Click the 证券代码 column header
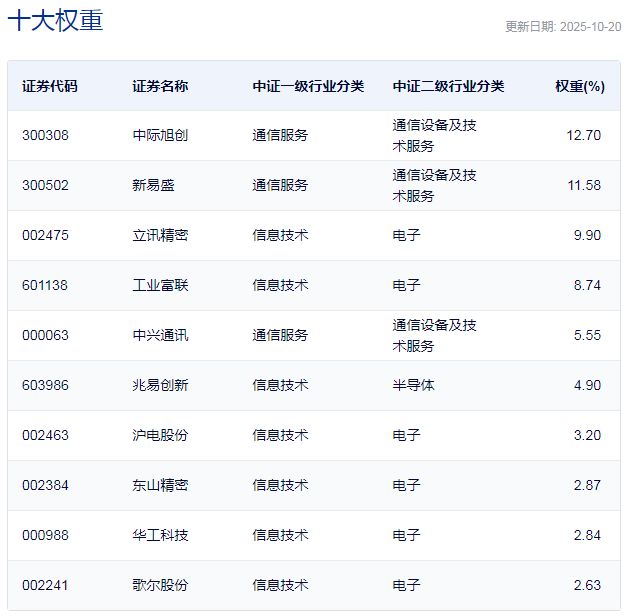 coord(49,86)
